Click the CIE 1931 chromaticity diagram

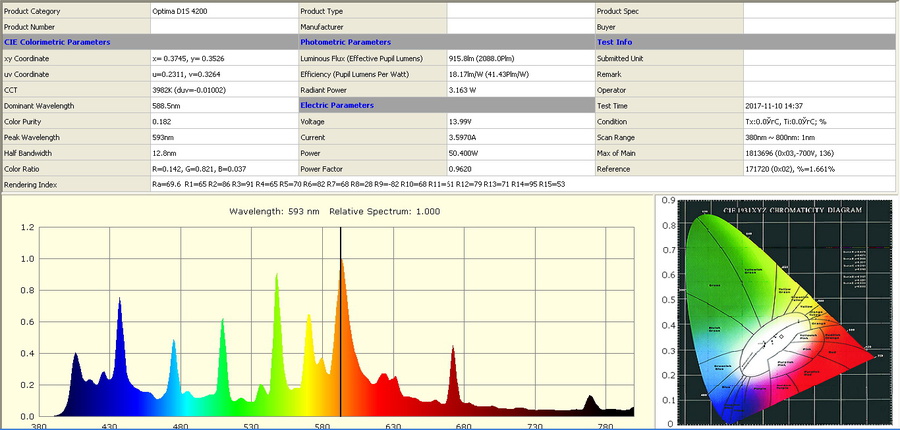[x=785, y=312]
